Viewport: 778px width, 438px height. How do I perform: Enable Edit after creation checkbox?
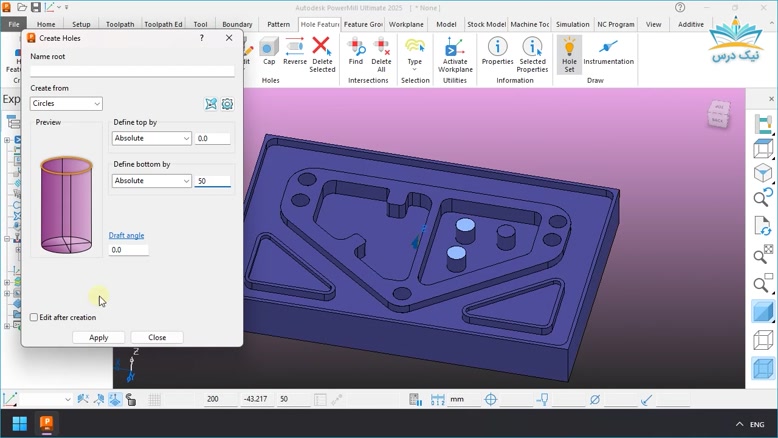coord(34,317)
